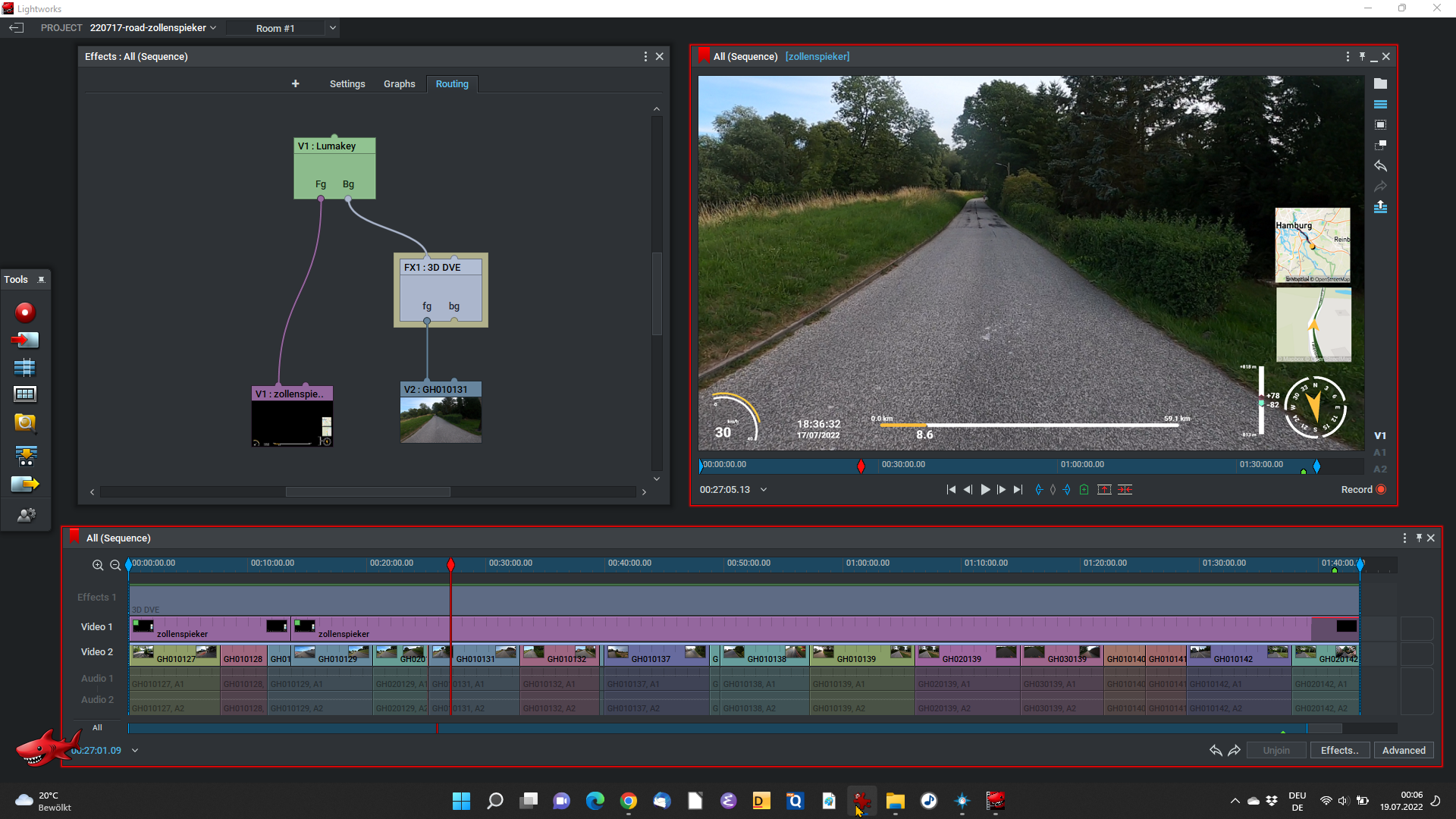Switch to the Settings tab
The image size is (1456, 819).
pos(347,84)
